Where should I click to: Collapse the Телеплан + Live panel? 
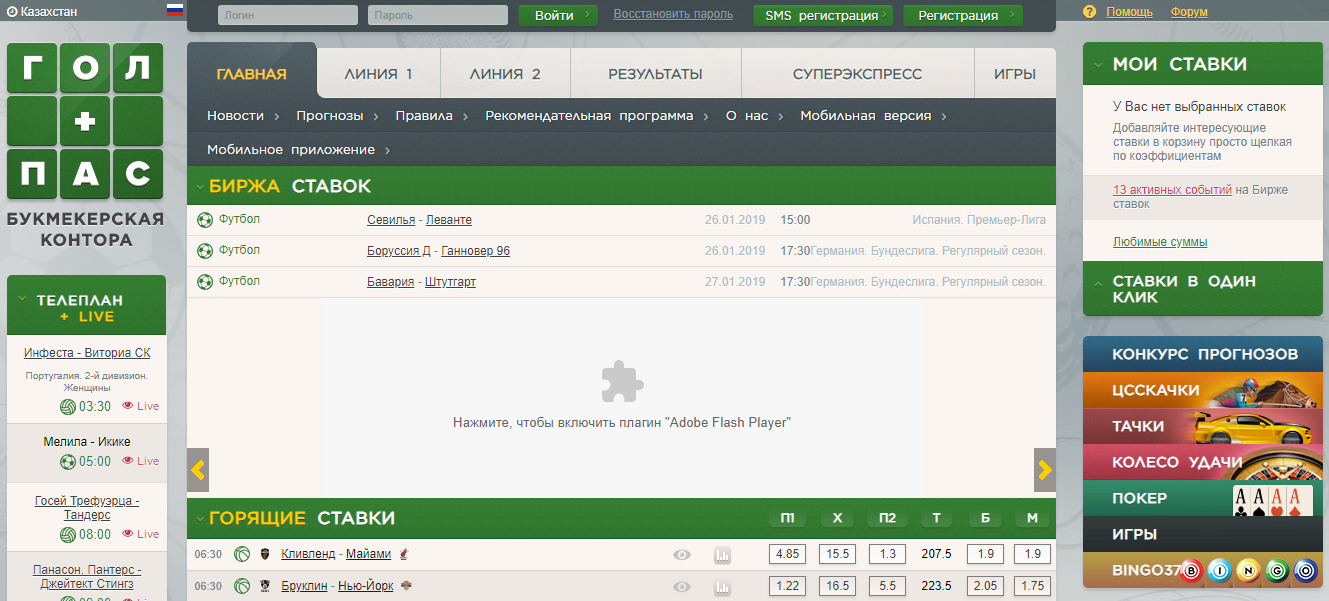[x=23, y=300]
